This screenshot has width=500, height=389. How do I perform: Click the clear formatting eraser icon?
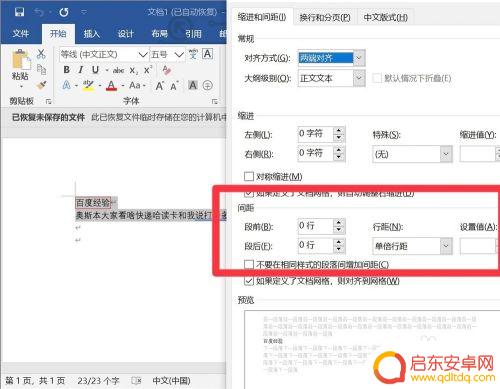167,70
